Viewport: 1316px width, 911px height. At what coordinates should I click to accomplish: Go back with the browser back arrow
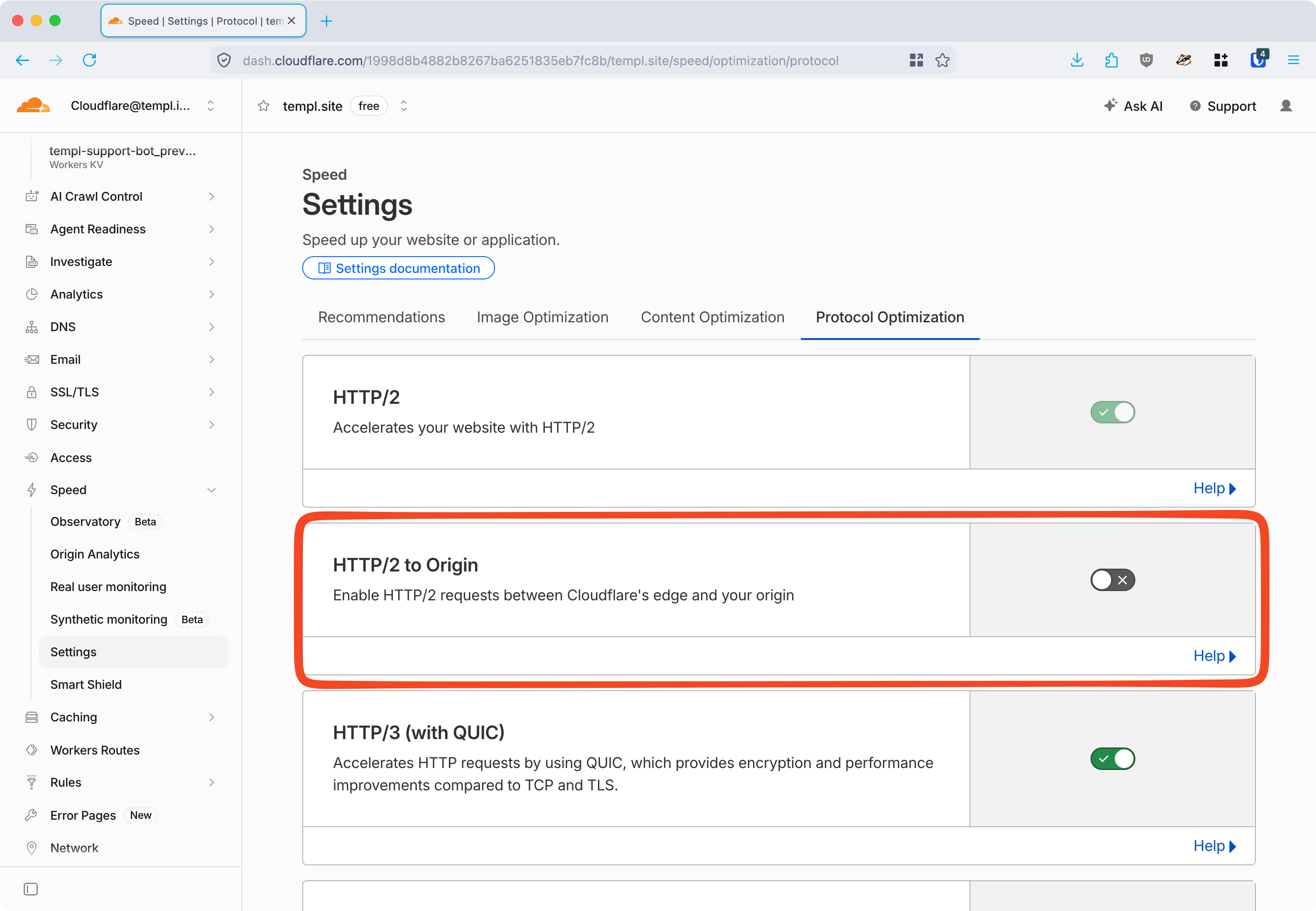pyautogui.click(x=22, y=61)
